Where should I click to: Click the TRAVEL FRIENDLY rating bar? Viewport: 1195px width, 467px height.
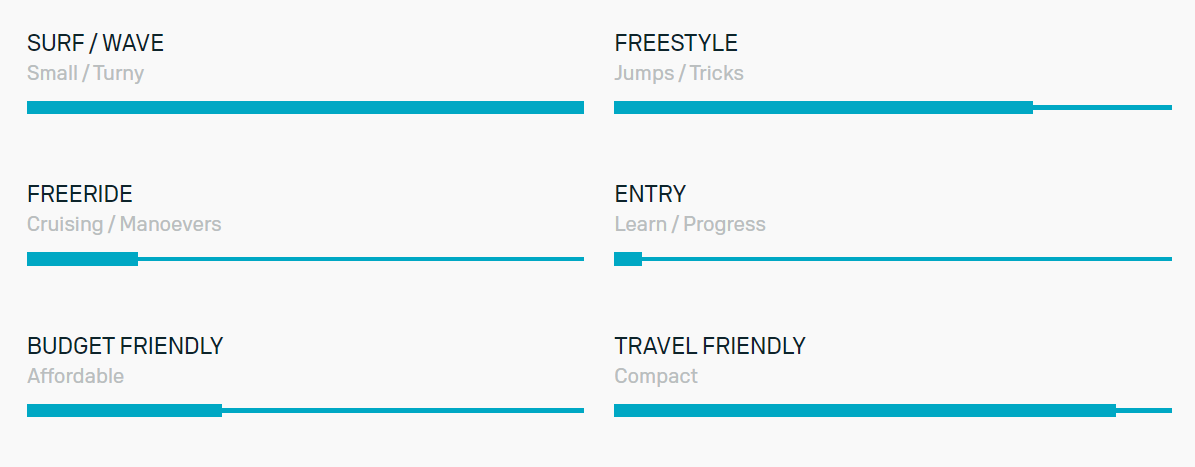(x=892, y=411)
